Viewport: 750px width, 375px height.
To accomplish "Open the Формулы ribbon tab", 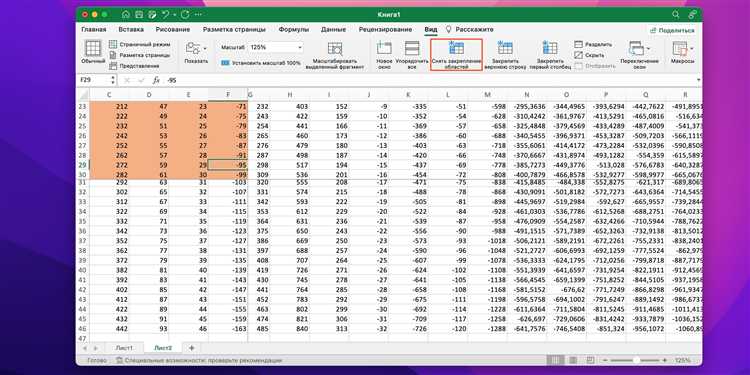I will [294, 29].
